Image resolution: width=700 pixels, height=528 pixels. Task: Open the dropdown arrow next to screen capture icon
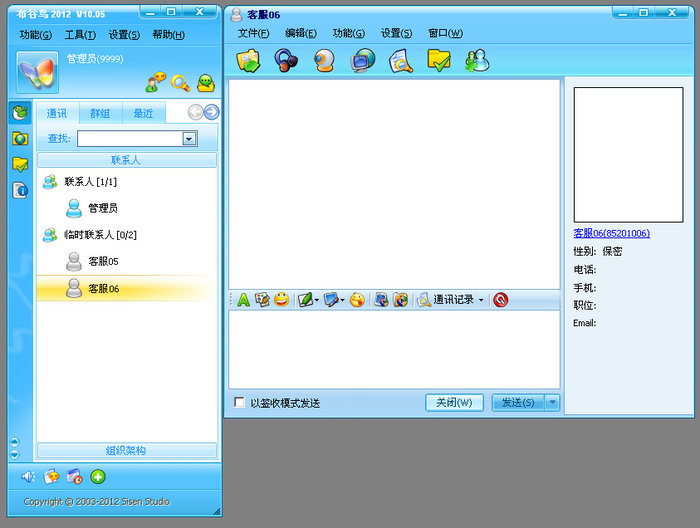point(342,300)
